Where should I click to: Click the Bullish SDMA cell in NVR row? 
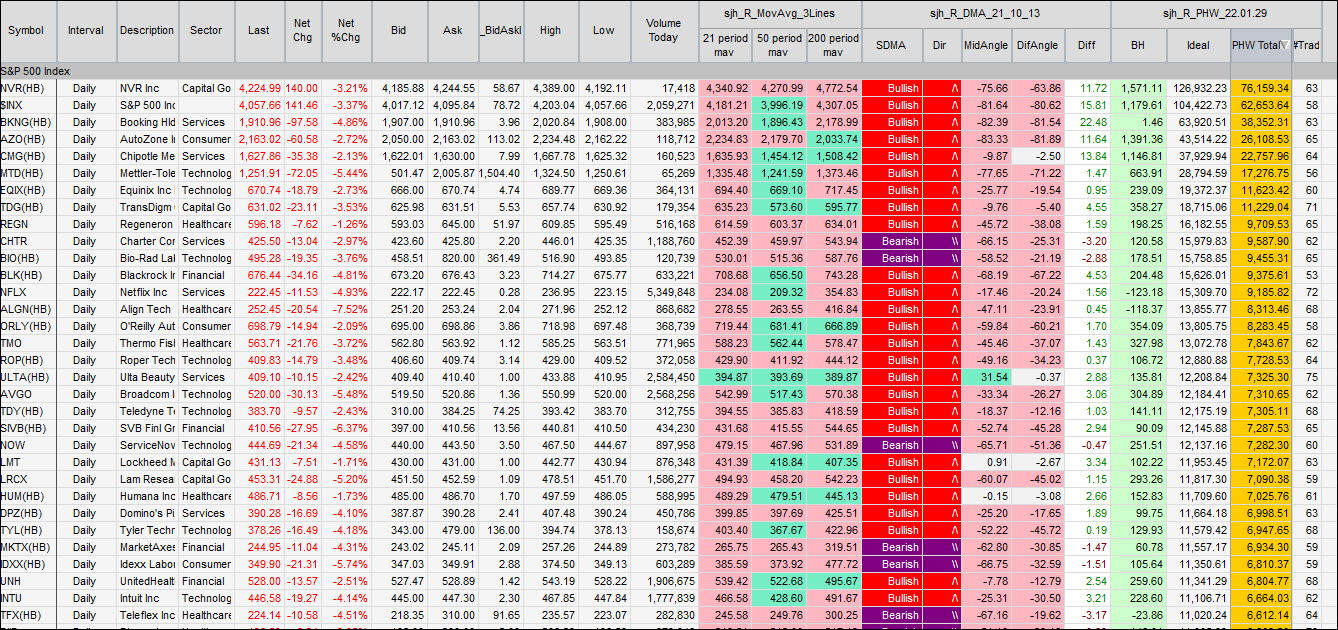892,88
